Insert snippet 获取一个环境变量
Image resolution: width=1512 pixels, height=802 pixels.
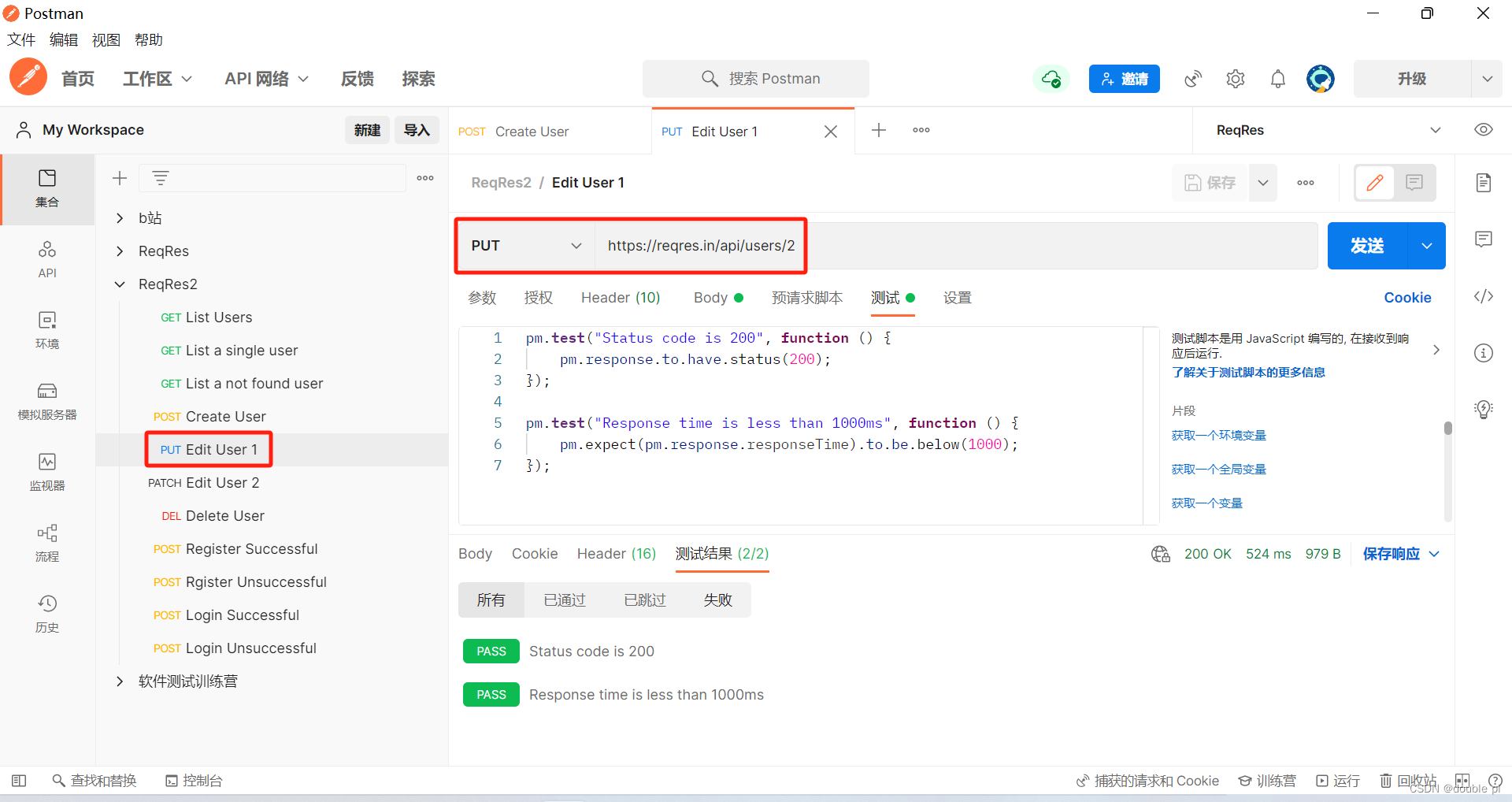tap(1219, 436)
